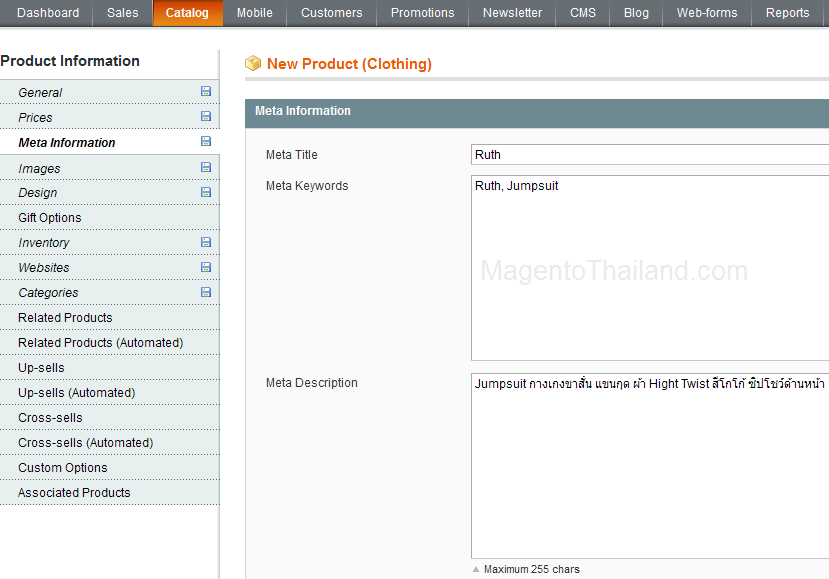Click the save icon beside Design
829x579 pixels.
(206, 192)
